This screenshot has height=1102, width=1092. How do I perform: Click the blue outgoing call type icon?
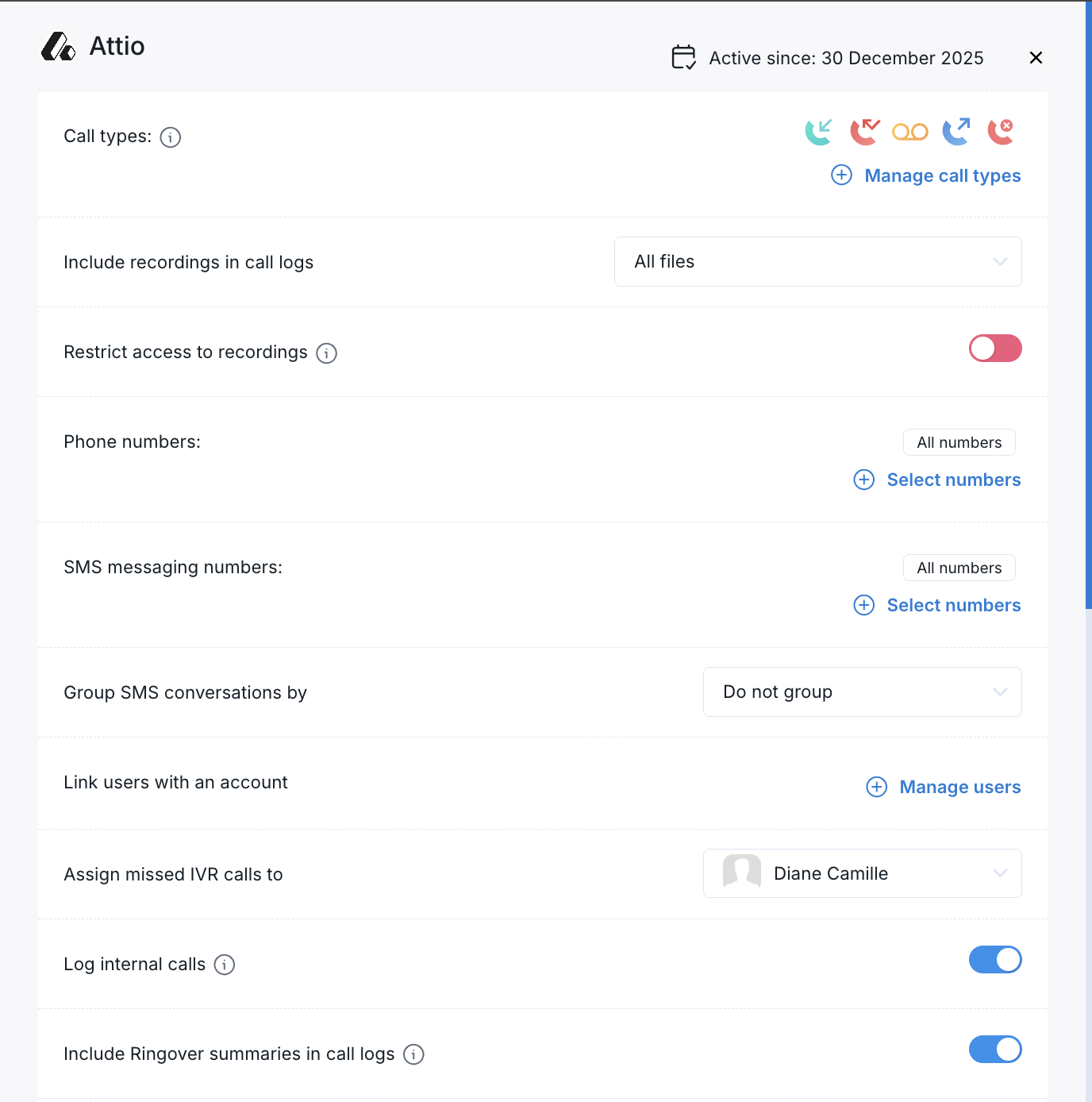pos(955,132)
